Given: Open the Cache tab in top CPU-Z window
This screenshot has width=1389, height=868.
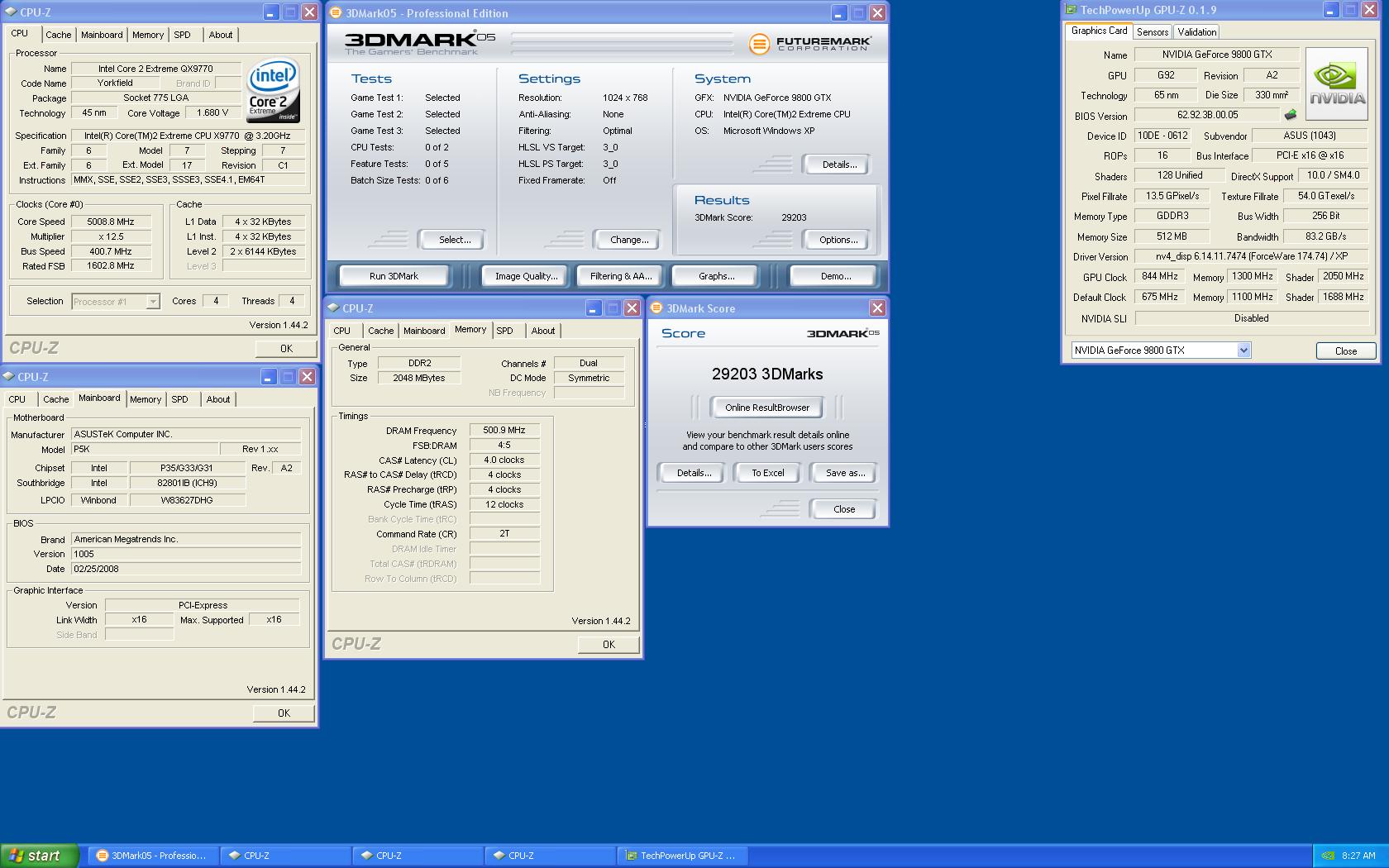Looking at the screenshot, I should pyautogui.click(x=58, y=35).
